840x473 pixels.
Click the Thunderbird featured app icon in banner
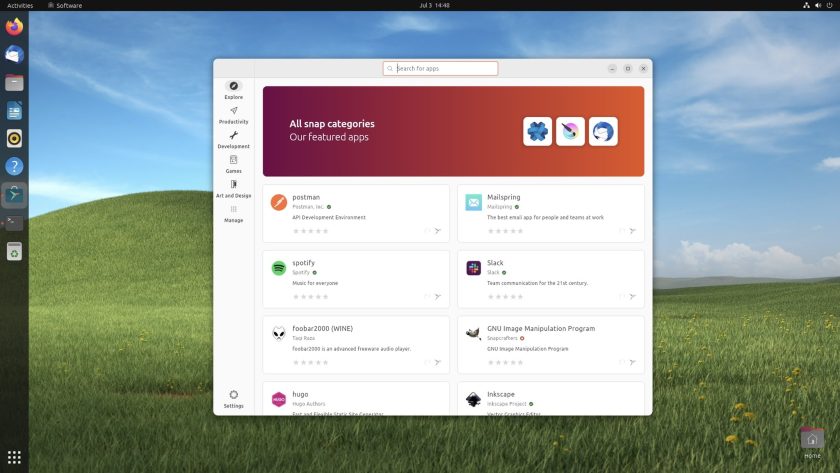coord(603,131)
